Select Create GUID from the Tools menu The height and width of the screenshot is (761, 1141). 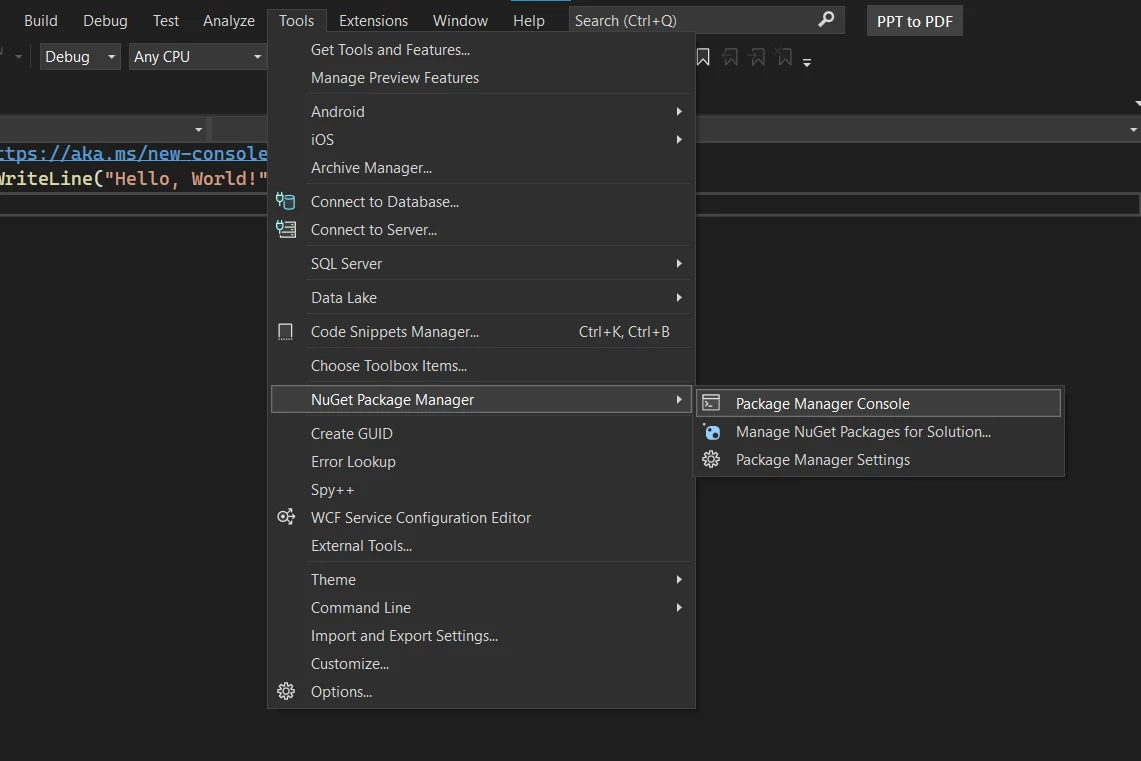click(352, 434)
